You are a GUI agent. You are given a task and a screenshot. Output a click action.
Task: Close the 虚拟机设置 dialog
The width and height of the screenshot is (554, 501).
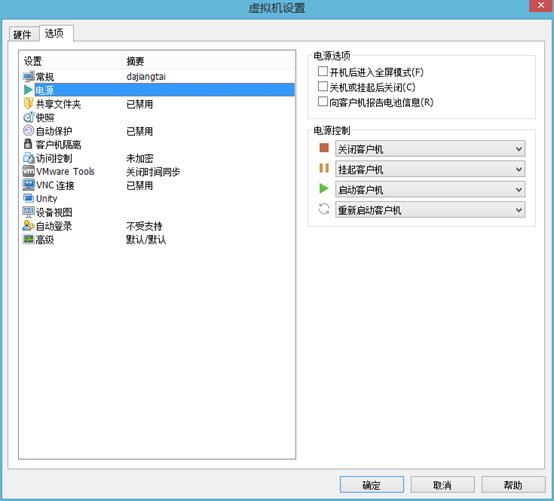coord(541,5)
